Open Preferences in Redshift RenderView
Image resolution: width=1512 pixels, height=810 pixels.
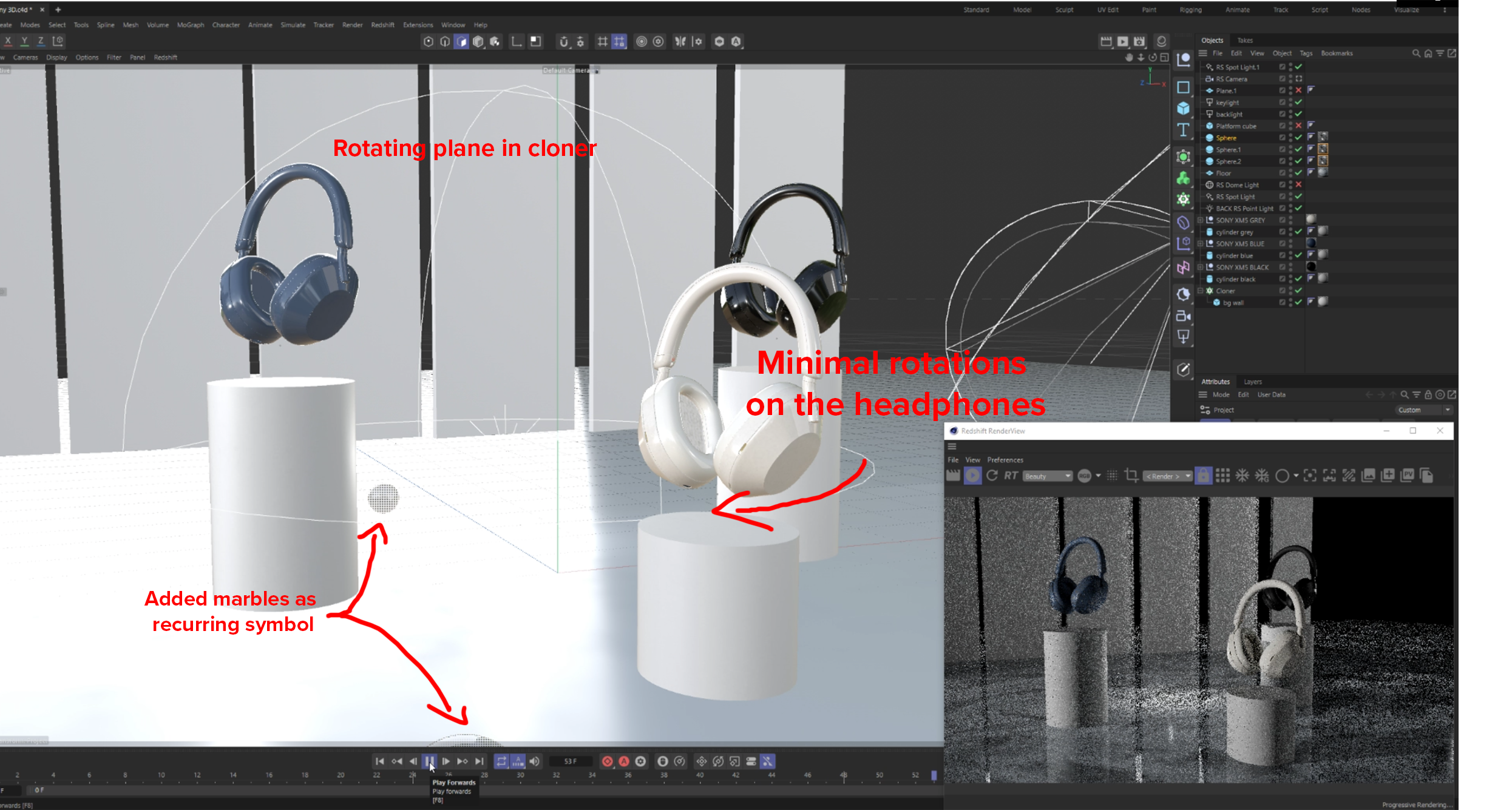1005,460
